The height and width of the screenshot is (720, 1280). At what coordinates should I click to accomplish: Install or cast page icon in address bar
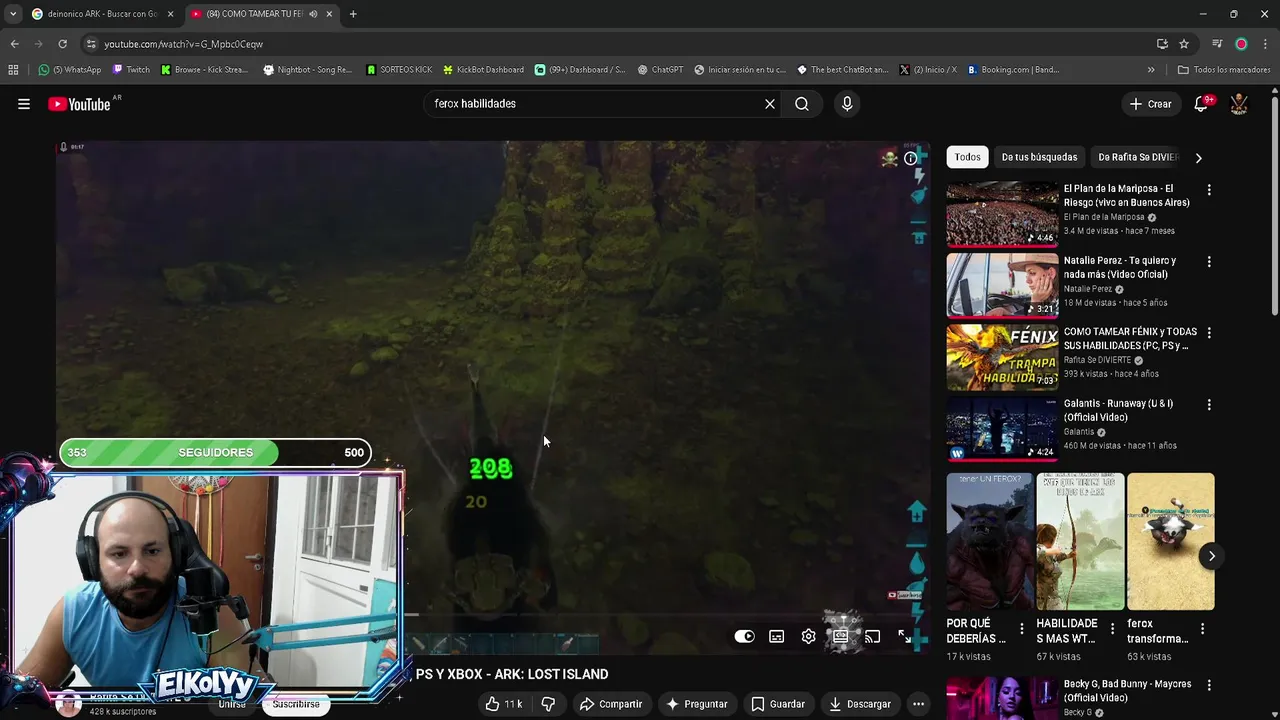pyautogui.click(x=1162, y=44)
